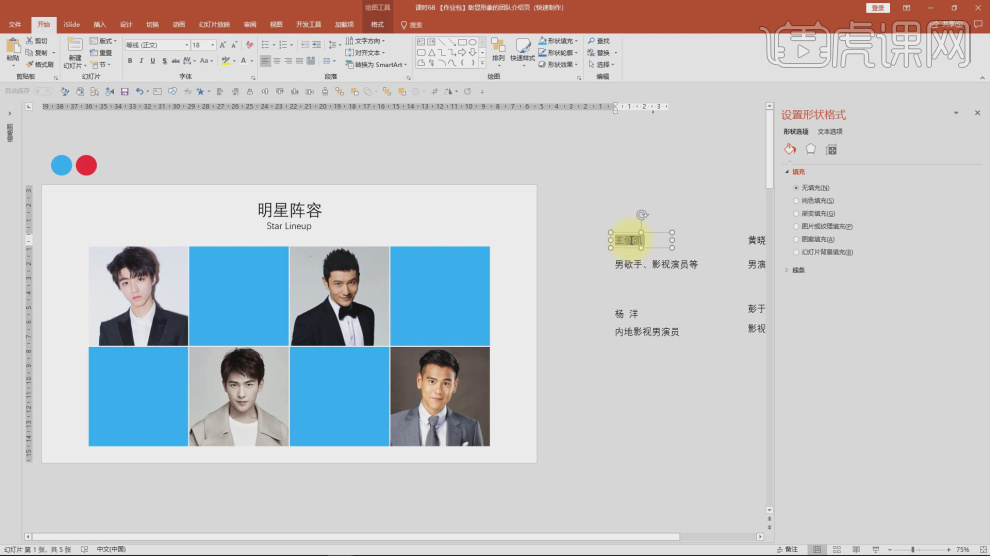
Task: Select the right arrow shape in gallery
Action: coord(462,52)
